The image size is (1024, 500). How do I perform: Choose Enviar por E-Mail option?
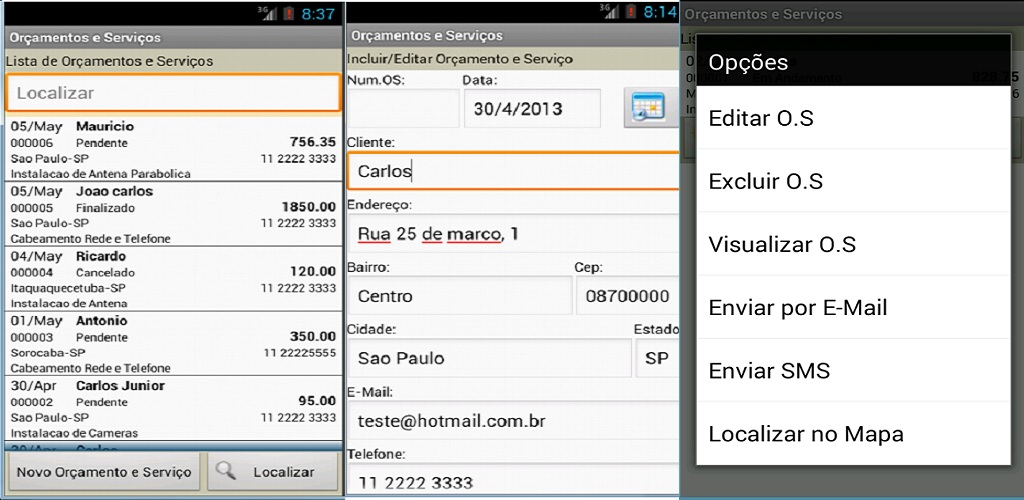854,307
